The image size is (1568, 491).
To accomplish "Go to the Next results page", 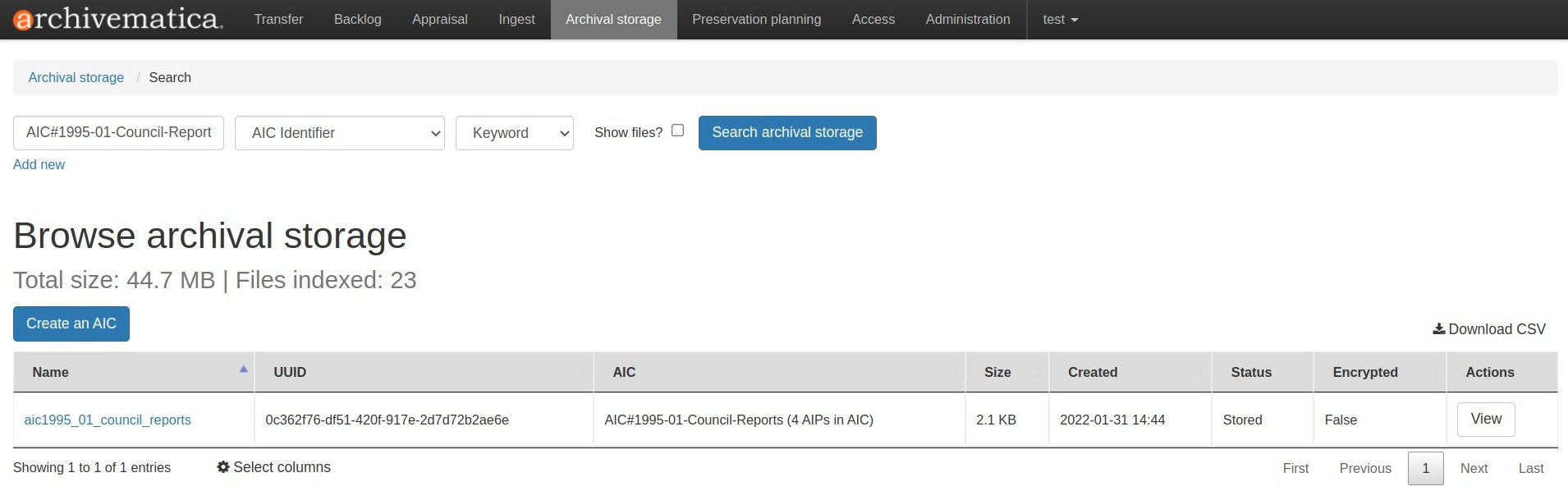I will pyautogui.click(x=1473, y=468).
